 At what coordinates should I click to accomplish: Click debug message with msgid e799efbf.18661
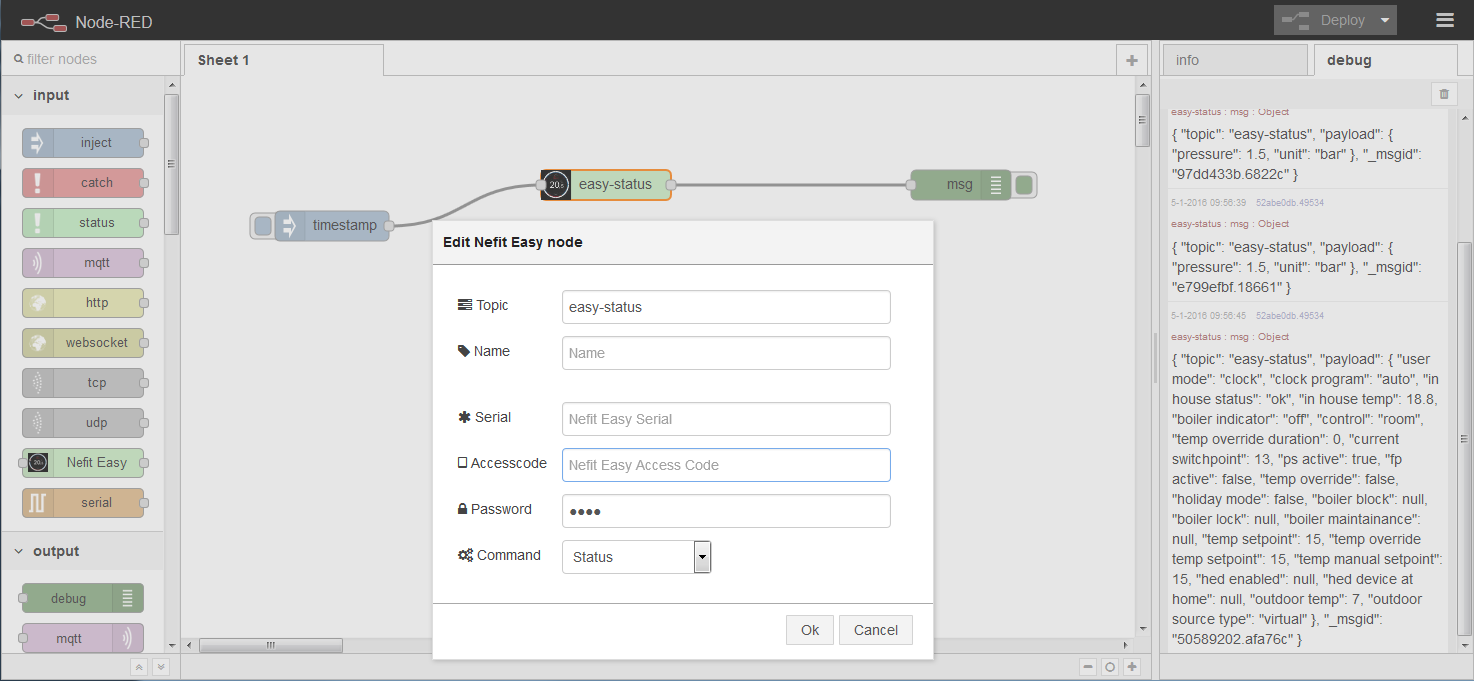pos(1308,267)
